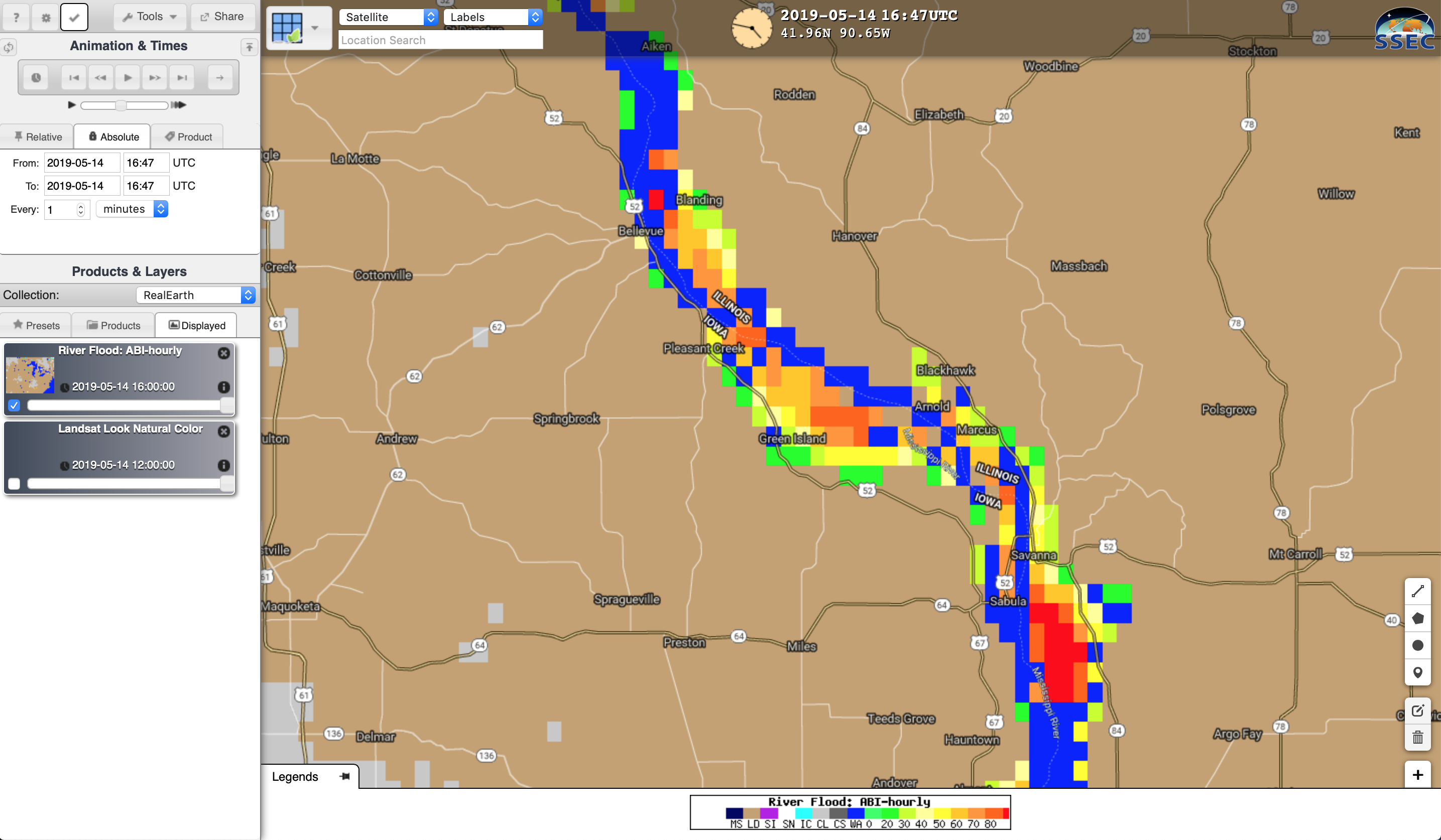This screenshot has width=1441, height=840.
Task: Switch to the Product time tab
Action: coord(188,136)
